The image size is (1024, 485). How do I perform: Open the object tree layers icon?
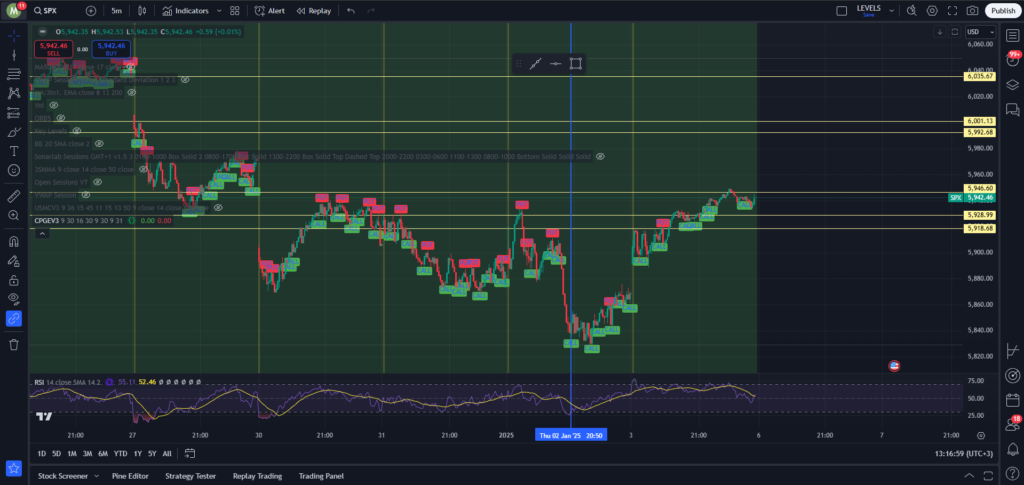(1012, 84)
